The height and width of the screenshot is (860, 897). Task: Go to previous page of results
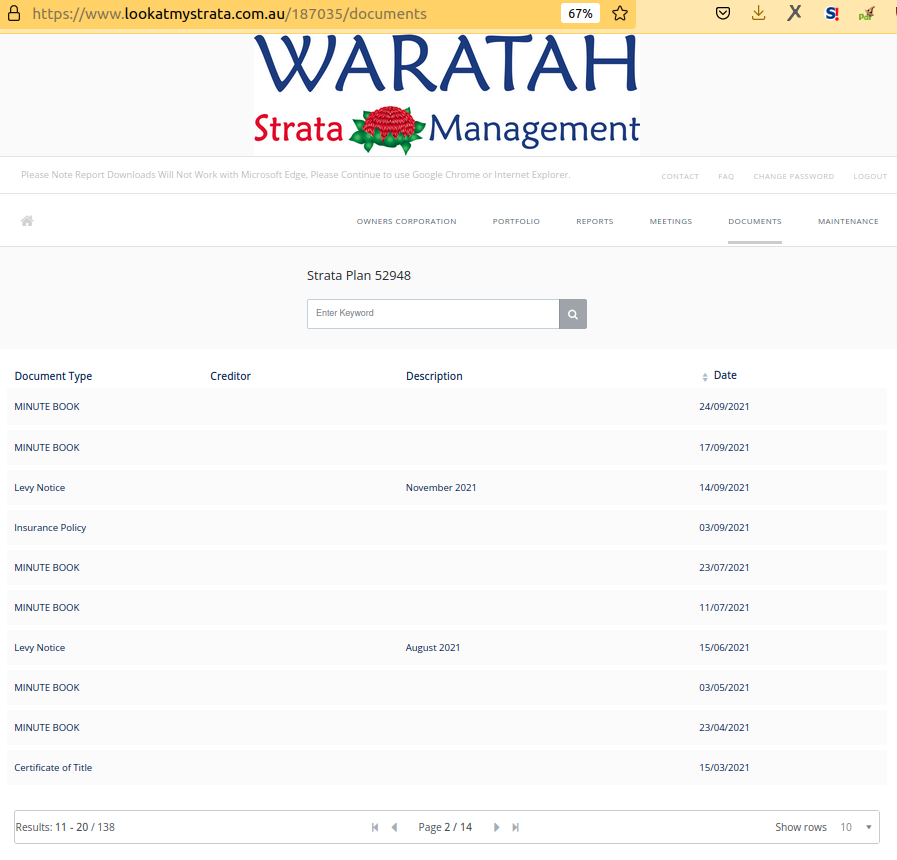coord(394,827)
